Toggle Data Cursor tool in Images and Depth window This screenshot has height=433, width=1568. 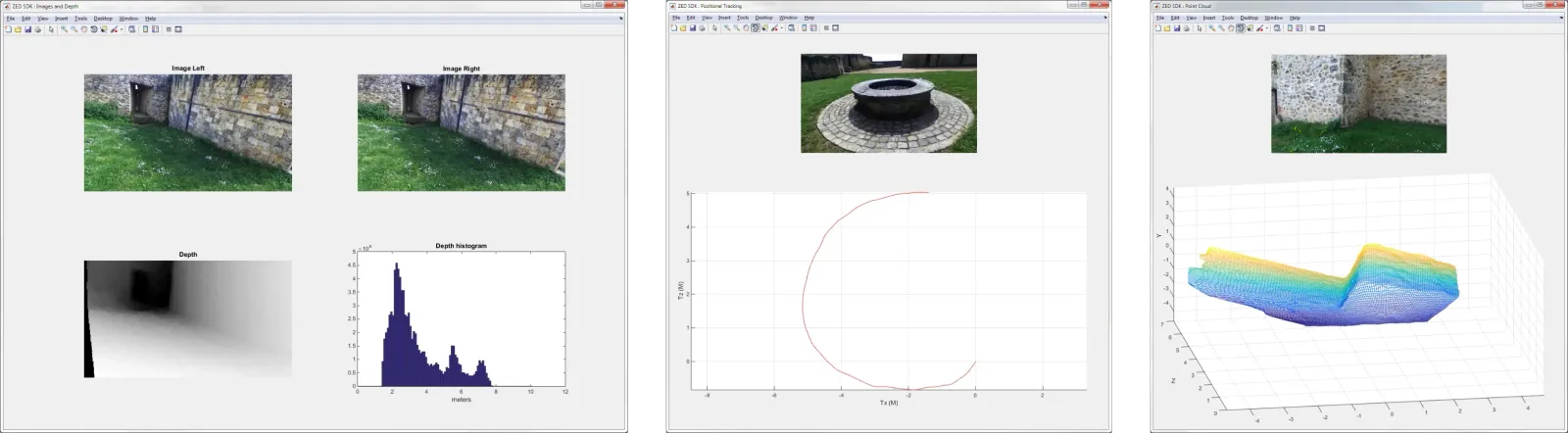click(103, 29)
